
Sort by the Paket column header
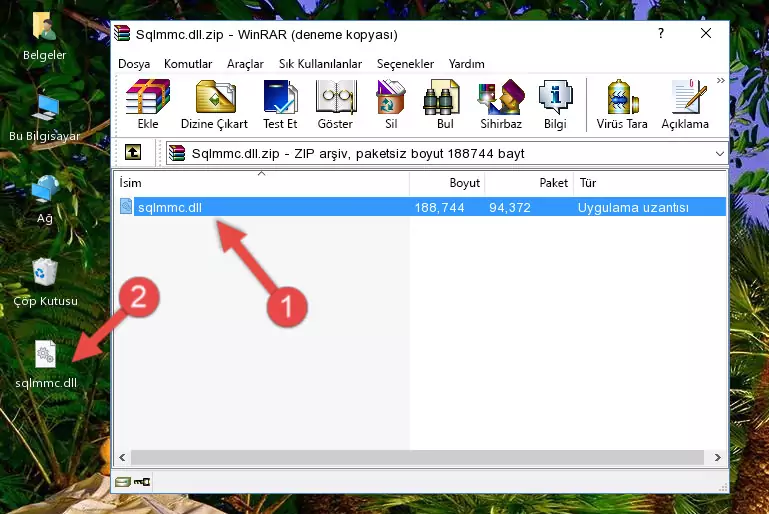pos(529,183)
